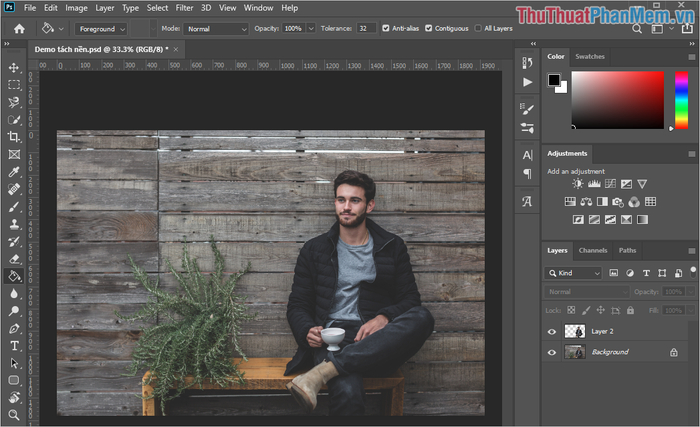Pick a color in the color field

click(618, 100)
